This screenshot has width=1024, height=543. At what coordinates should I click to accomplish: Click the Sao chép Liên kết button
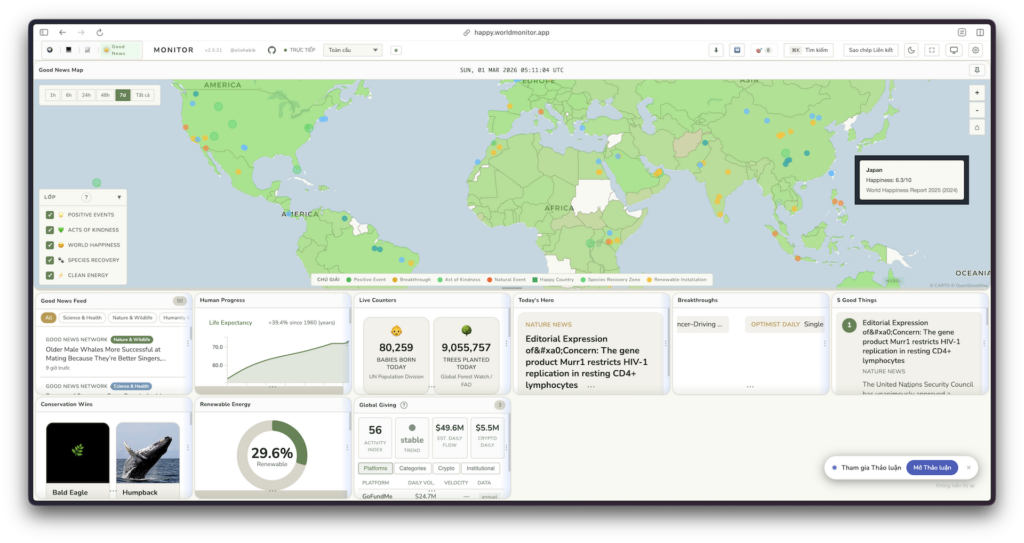(x=870, y=50)
